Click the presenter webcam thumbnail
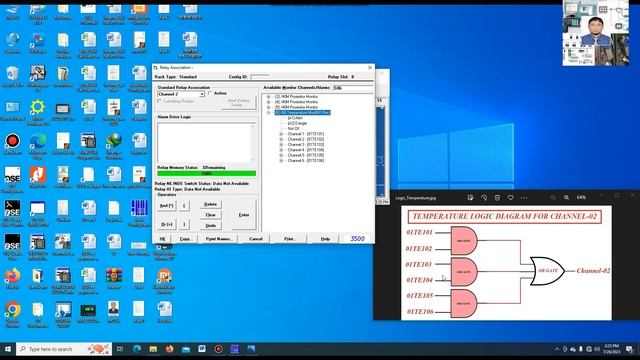Viewport: 640px width, 360px height. click(x=596, y=33)
